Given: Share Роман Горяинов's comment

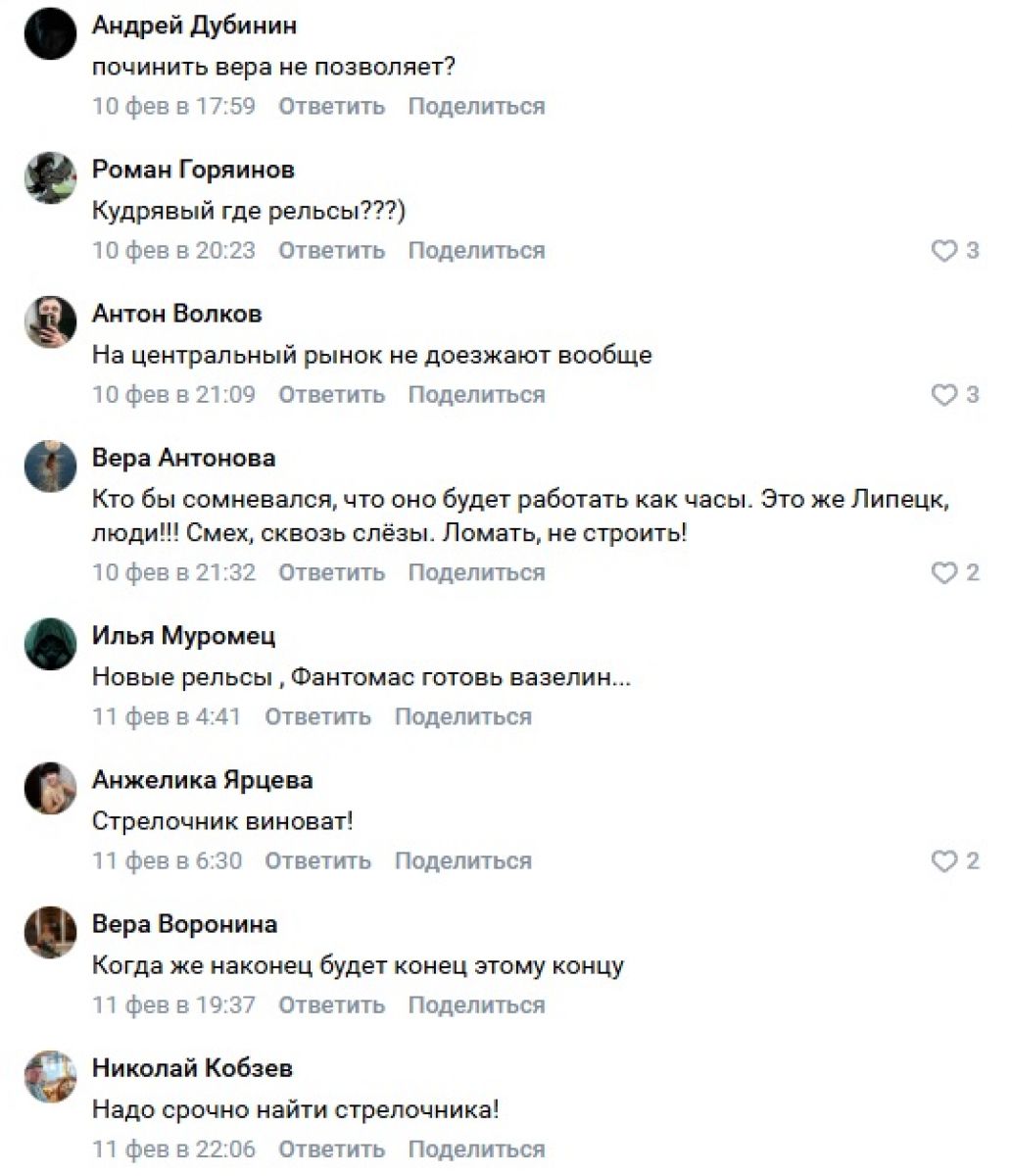Looking at the screenshot, I should (476, 251).
